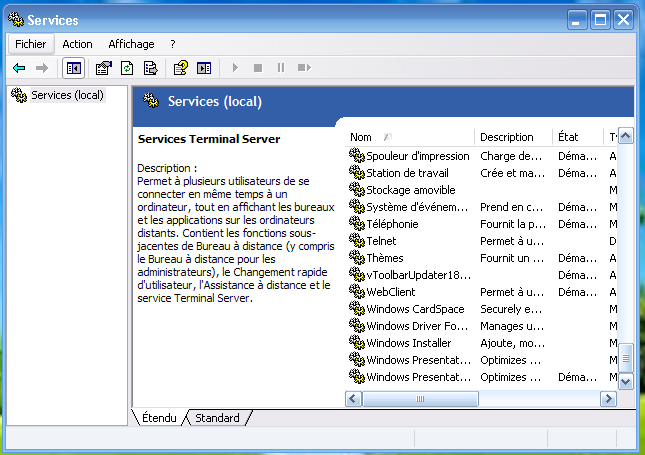
Task: Open the Fichier menu
Action: point(30,44)
